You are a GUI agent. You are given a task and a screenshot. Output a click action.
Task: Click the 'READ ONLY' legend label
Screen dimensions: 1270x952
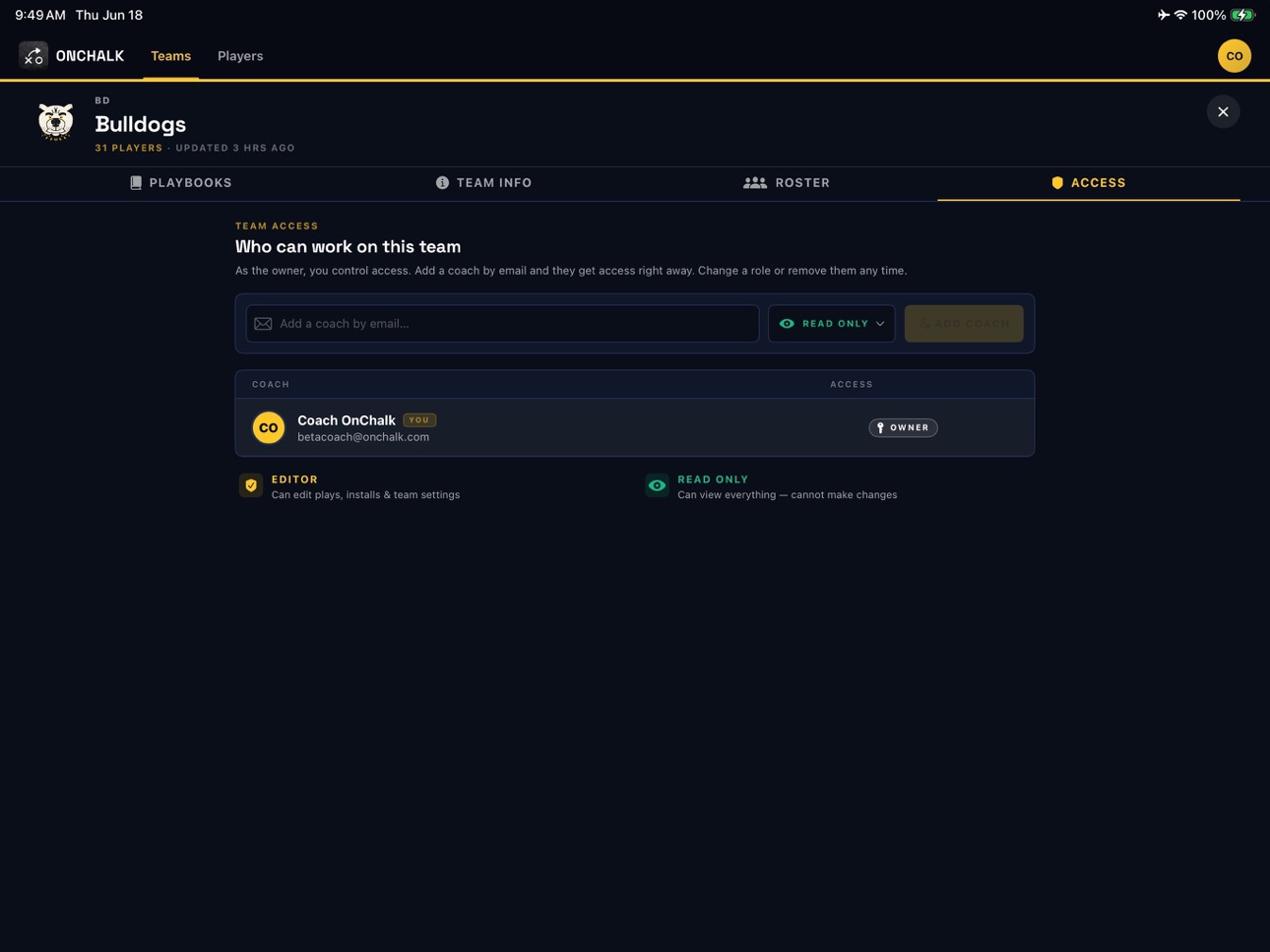click(x=713, y=480)
